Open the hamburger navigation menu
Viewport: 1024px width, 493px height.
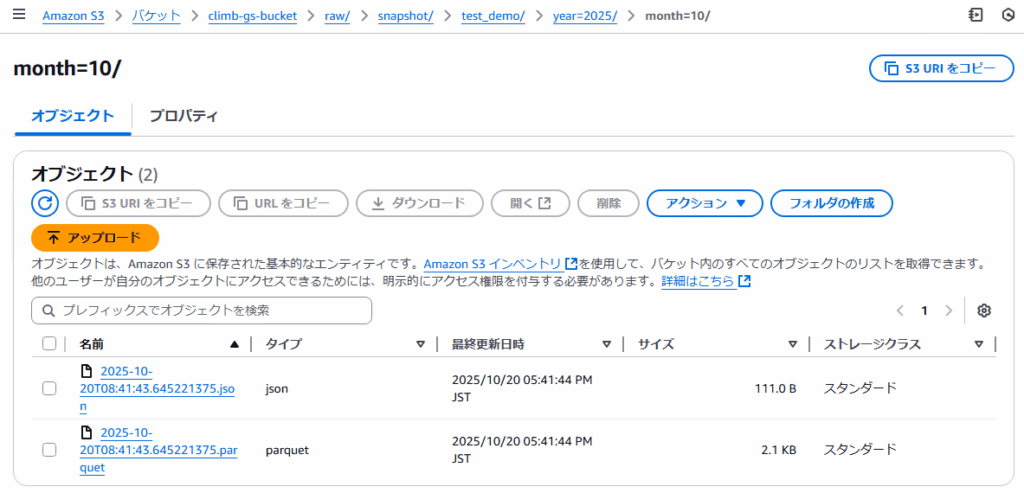(x=19, y=16)
